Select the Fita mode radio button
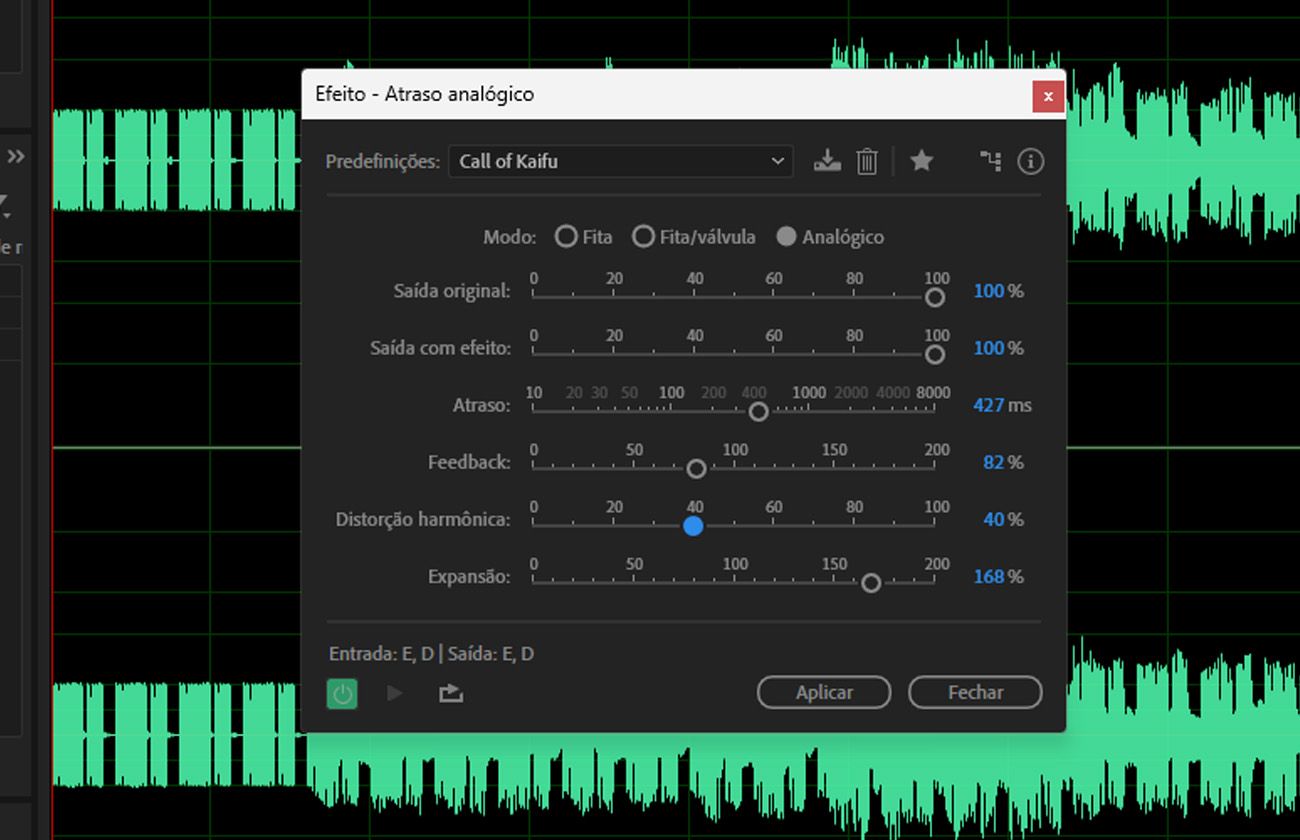 [565, 237]
